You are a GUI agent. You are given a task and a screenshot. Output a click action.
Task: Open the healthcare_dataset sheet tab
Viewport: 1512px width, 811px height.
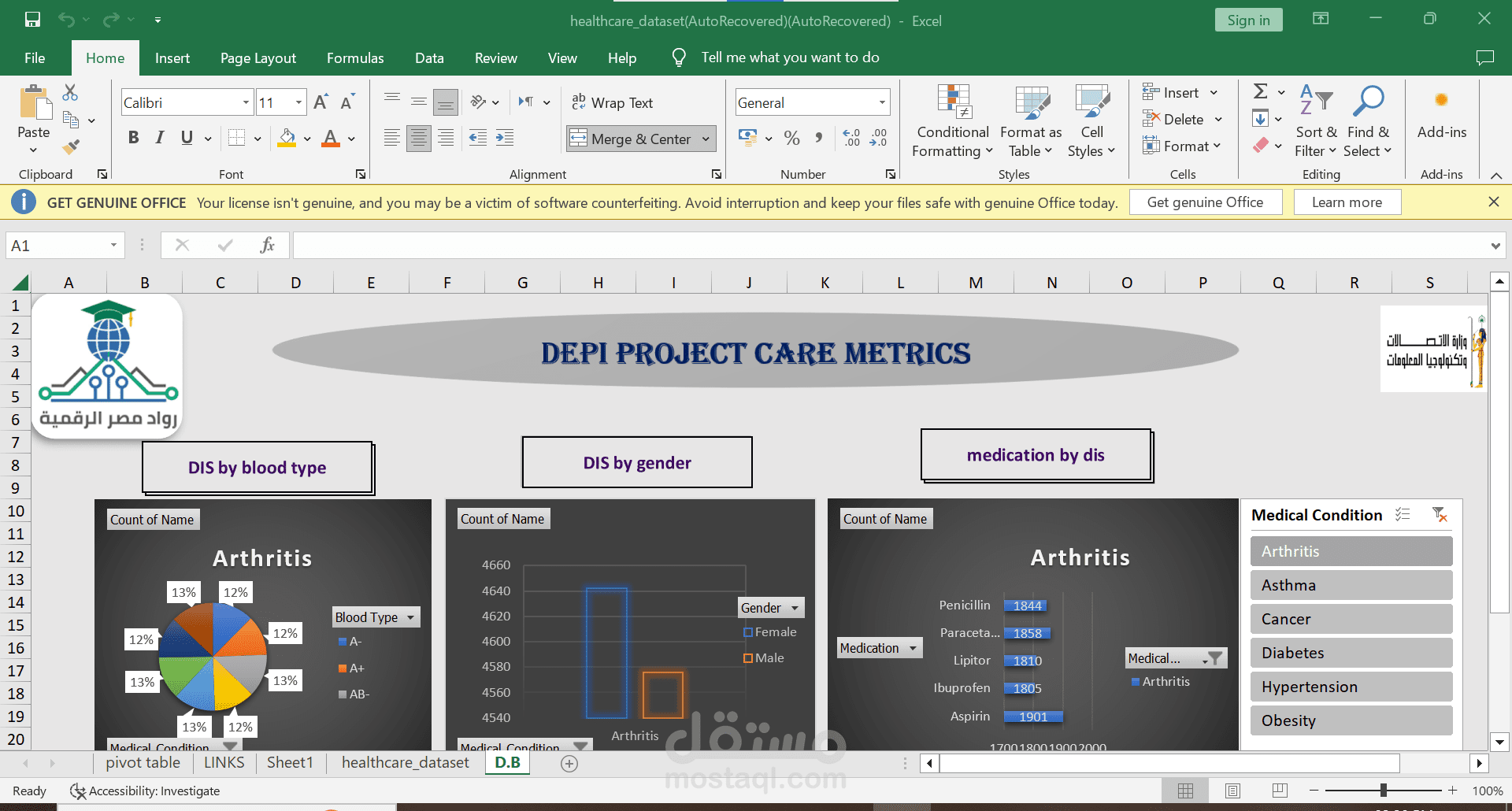(x=406, y=762)
